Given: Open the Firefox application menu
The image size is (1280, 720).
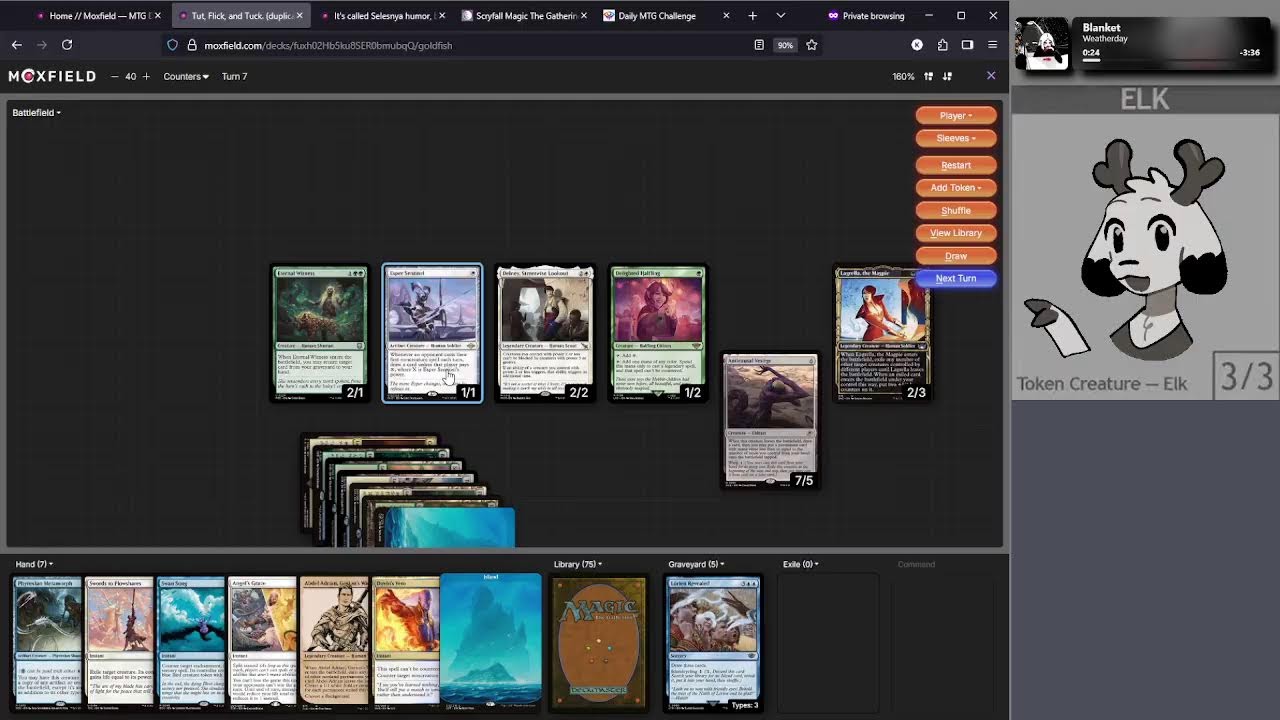Looking at the screenshot, I should coord(992,45).
